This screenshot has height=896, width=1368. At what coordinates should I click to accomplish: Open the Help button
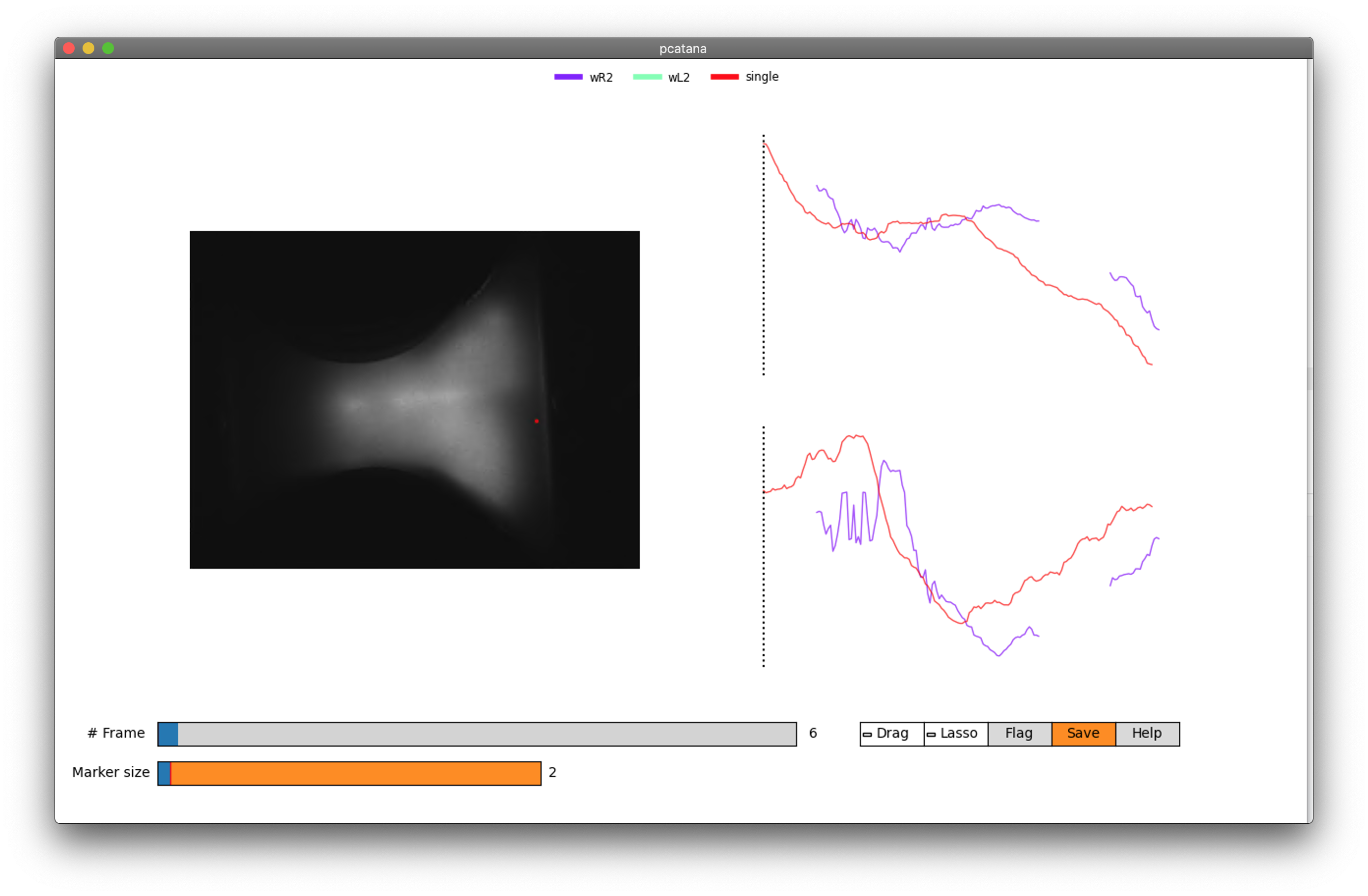(1147, 734)
